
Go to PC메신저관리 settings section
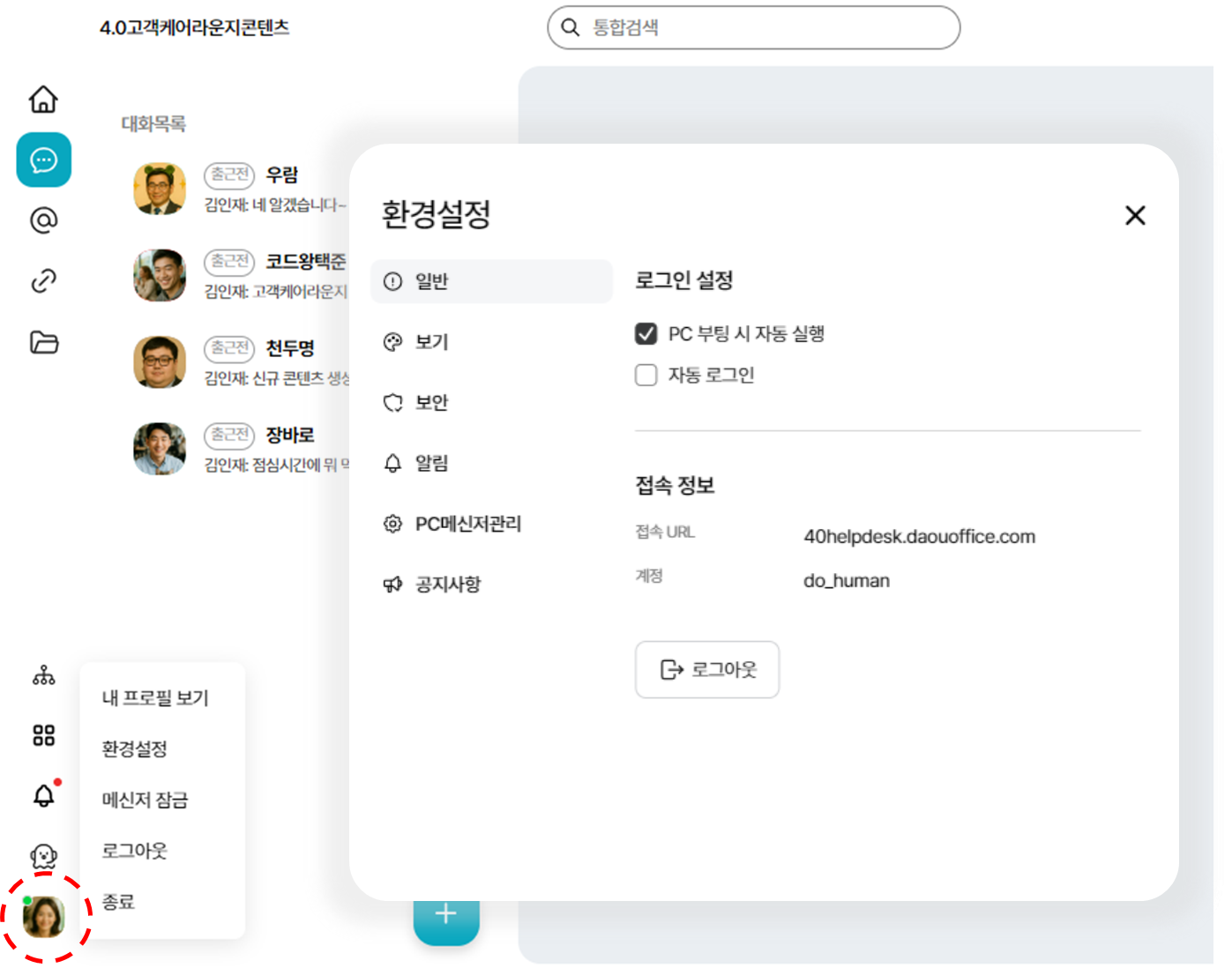(x=467, y=525)
